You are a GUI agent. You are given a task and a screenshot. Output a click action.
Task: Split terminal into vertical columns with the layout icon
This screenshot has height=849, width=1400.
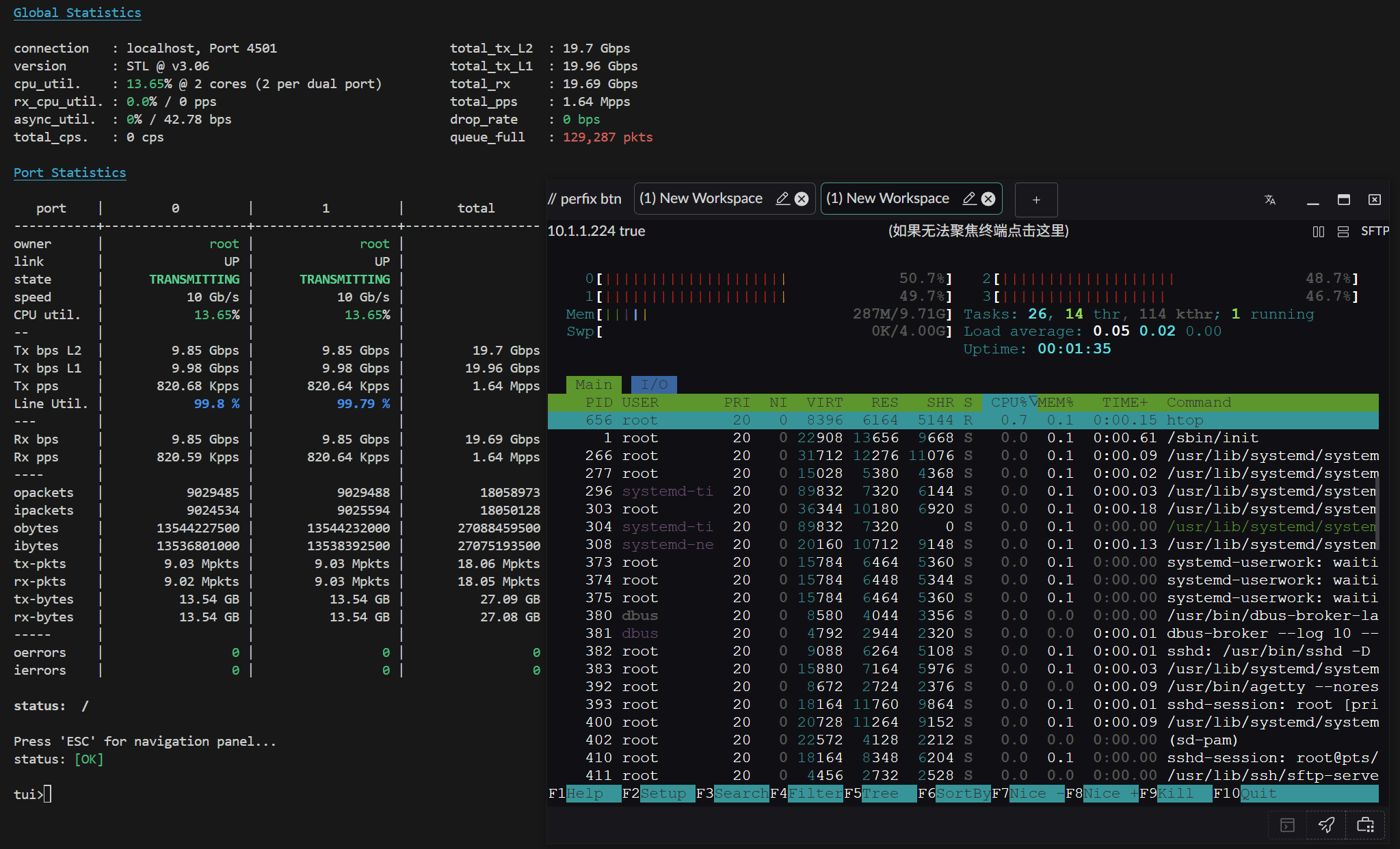click(1319, 232)
